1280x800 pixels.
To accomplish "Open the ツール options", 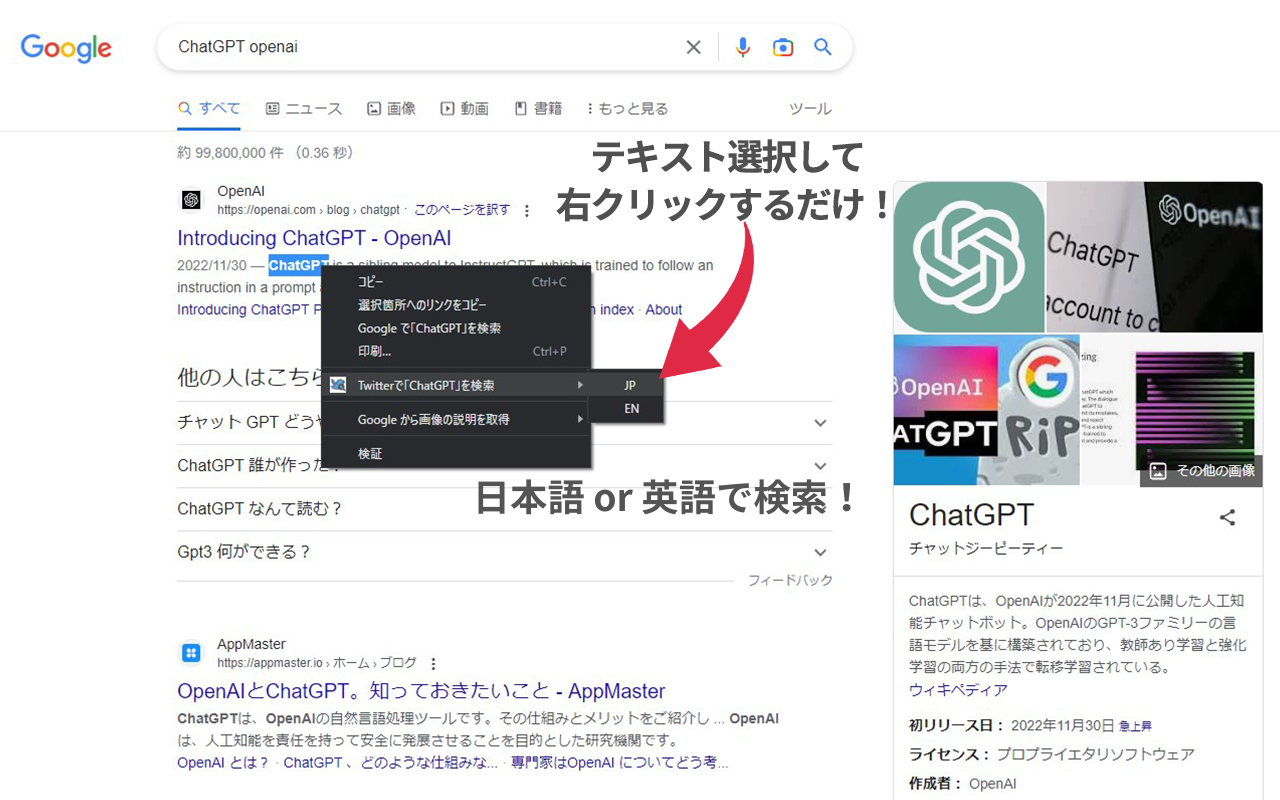I will click(x=810, y=108).
